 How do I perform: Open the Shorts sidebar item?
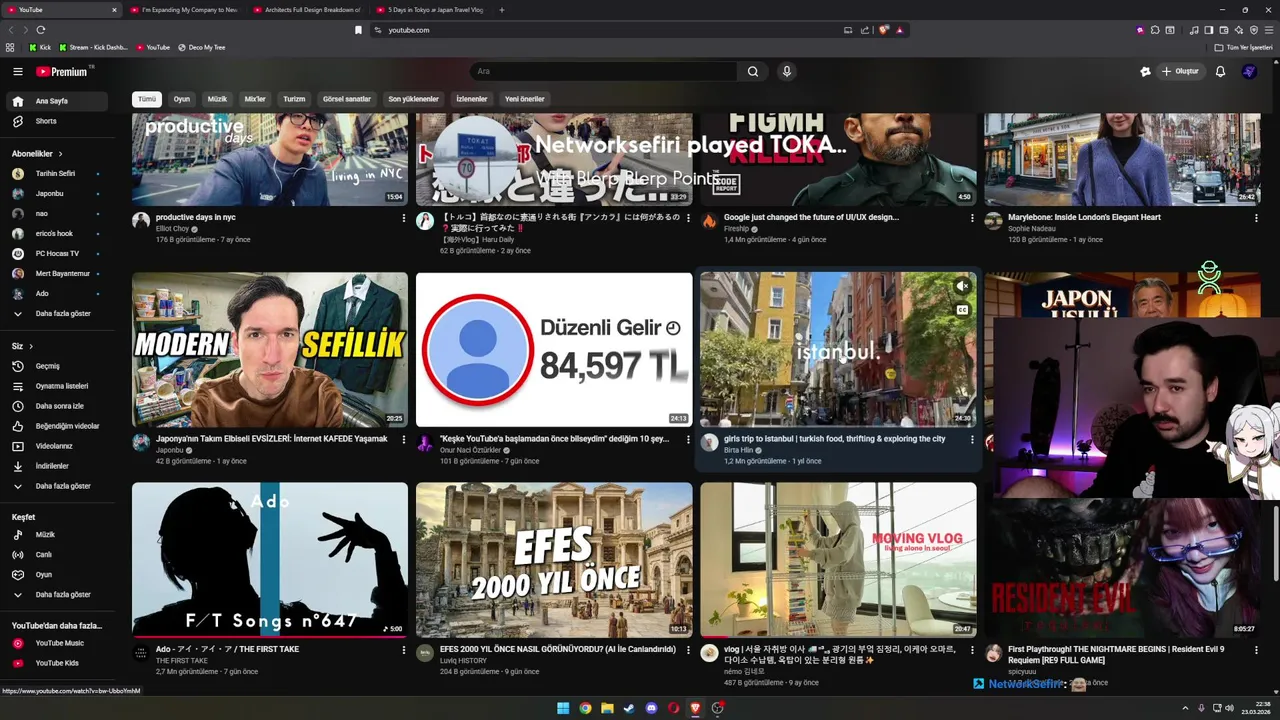[58, 121]
